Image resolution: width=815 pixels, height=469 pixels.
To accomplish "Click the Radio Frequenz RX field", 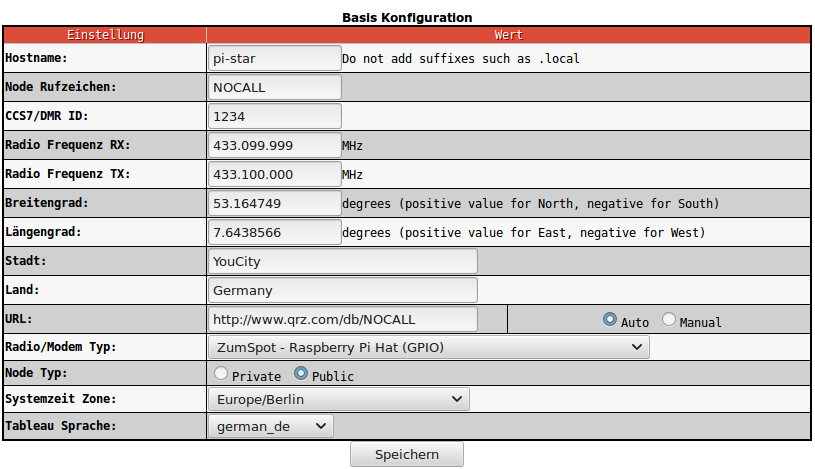I will click(x=274, y=145).
